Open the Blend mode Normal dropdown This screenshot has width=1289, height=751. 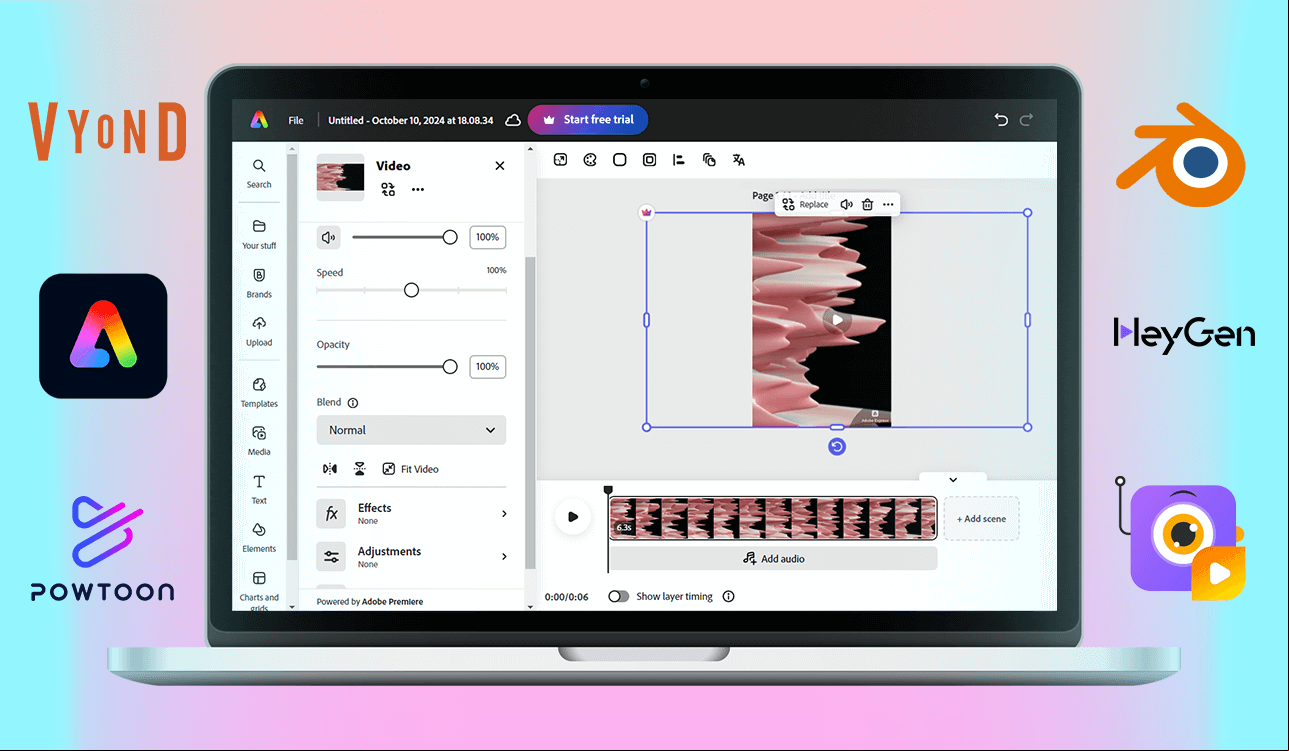411,430
